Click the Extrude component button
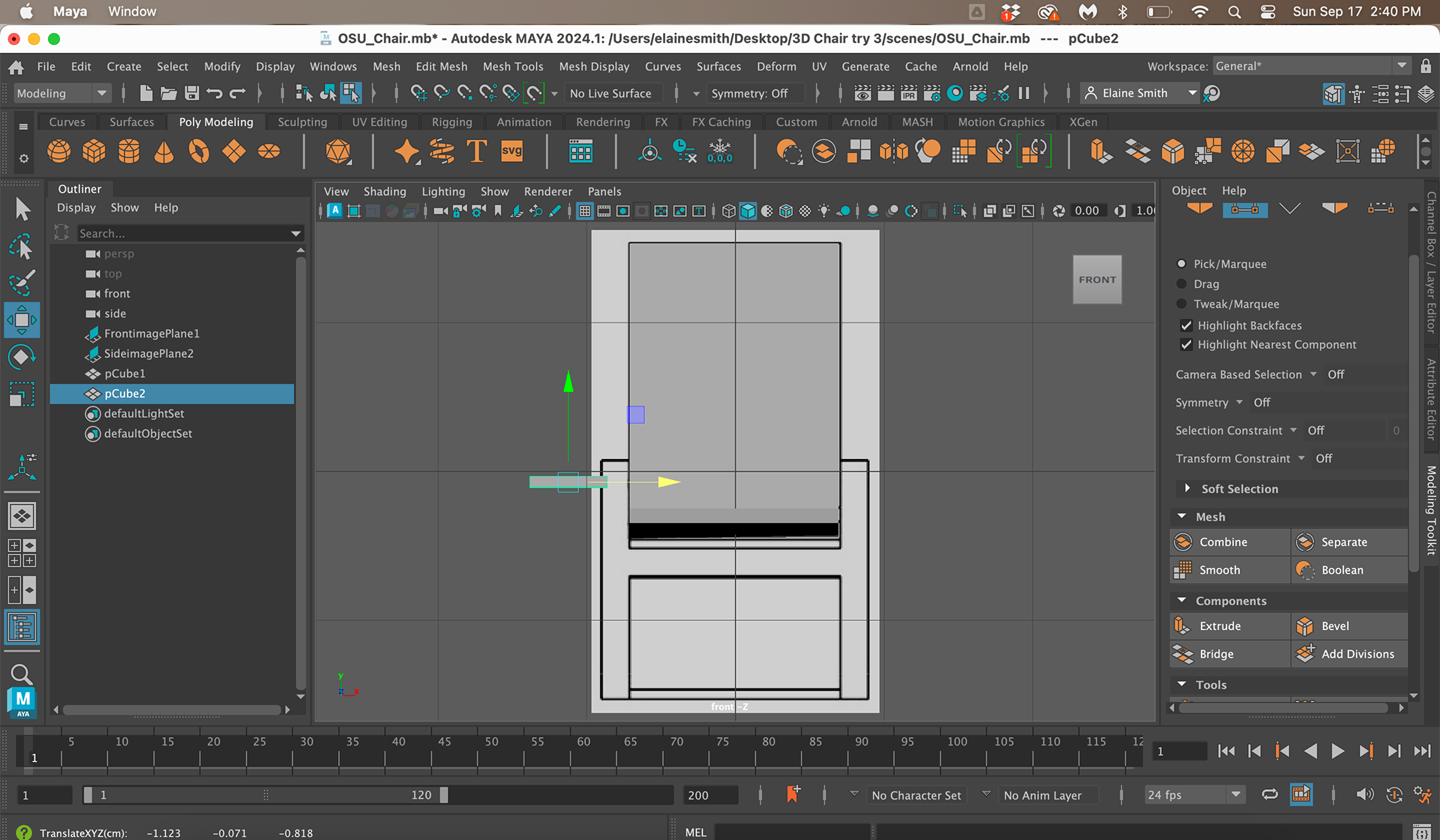The width and height of the screenshot is (1440, 840). (x=1229, y=625)
